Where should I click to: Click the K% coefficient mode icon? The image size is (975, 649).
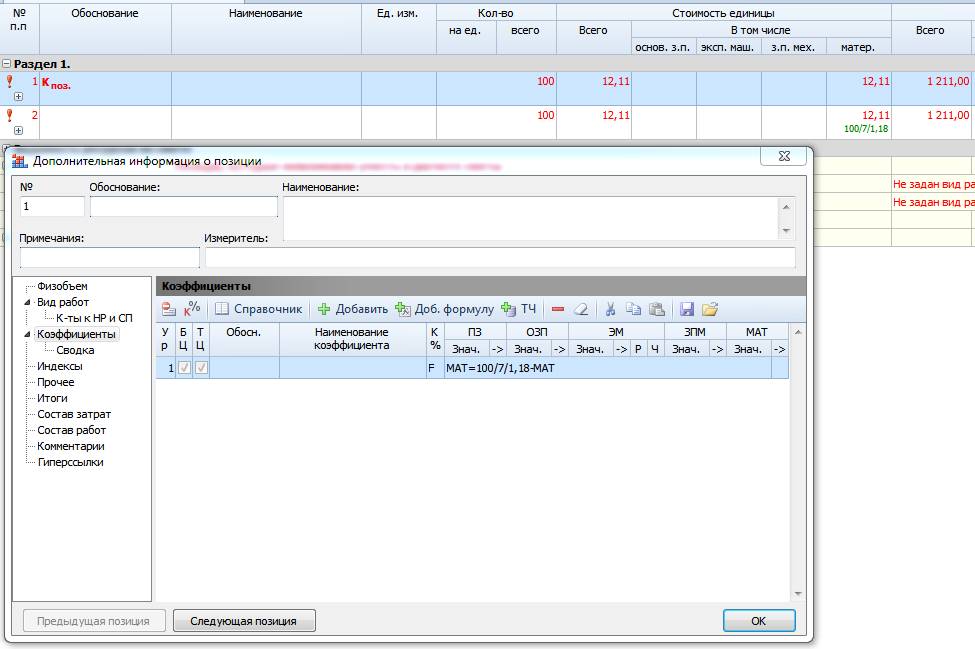(192, 309)
